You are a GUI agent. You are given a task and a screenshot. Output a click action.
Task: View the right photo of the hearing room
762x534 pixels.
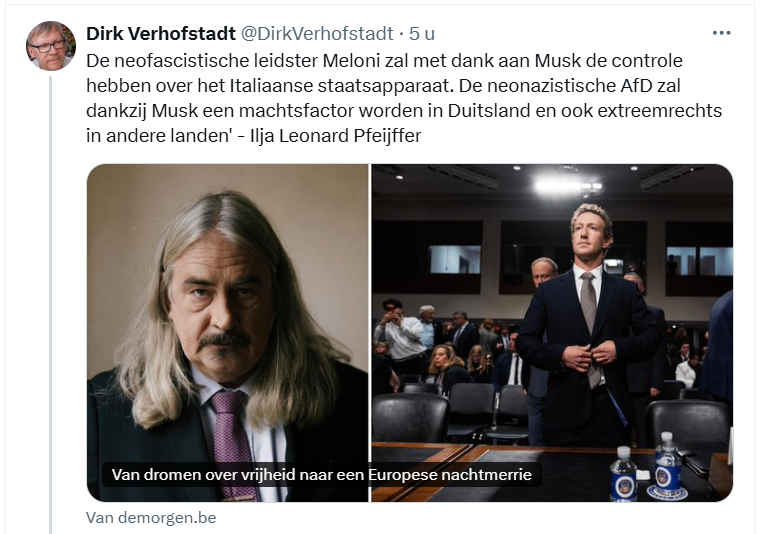(x=552, y=333)
